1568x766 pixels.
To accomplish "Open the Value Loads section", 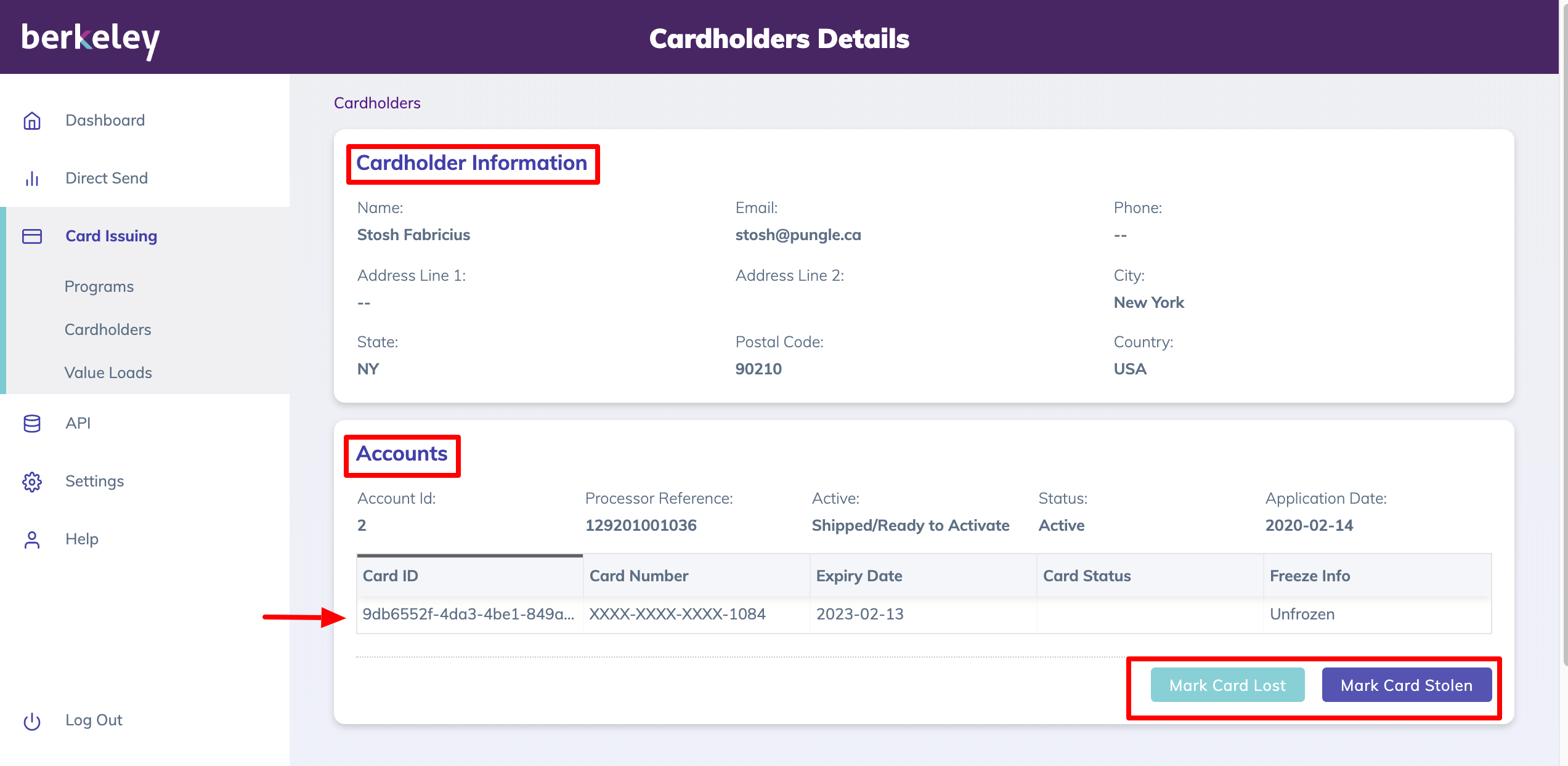I will 108,373.
